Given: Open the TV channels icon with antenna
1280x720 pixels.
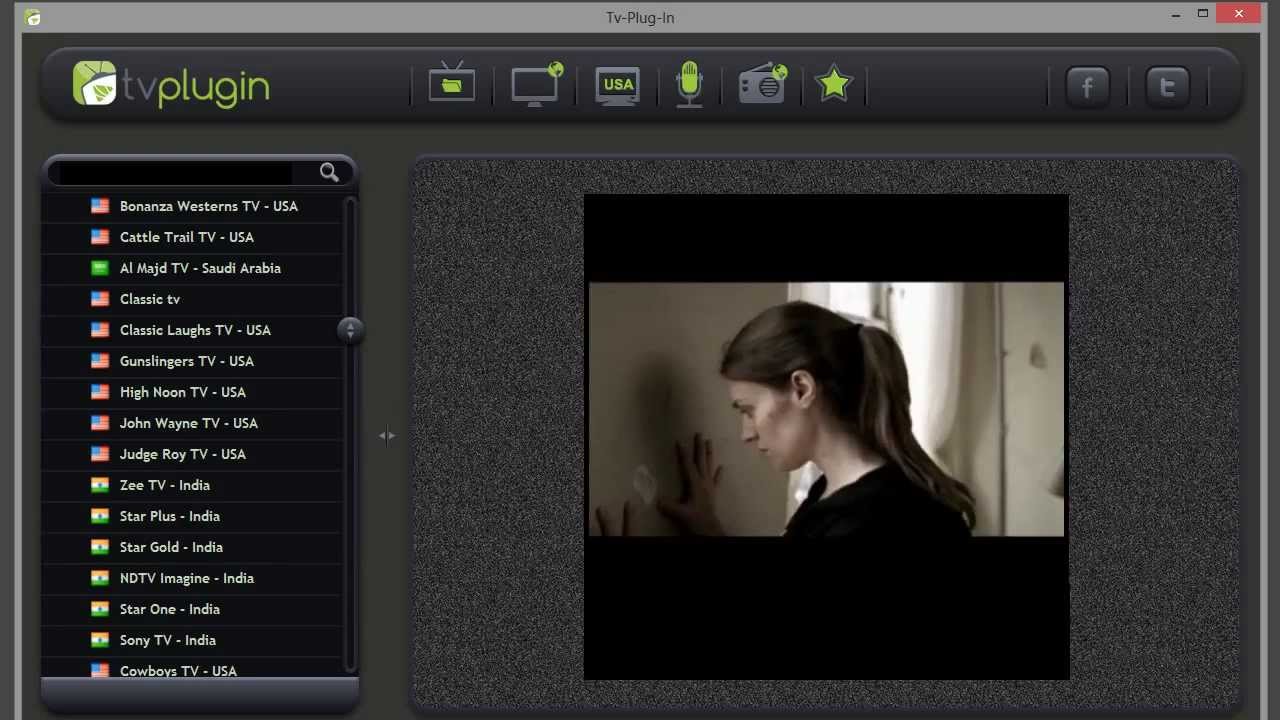Looking at the screenshot, I should point(452,81).
